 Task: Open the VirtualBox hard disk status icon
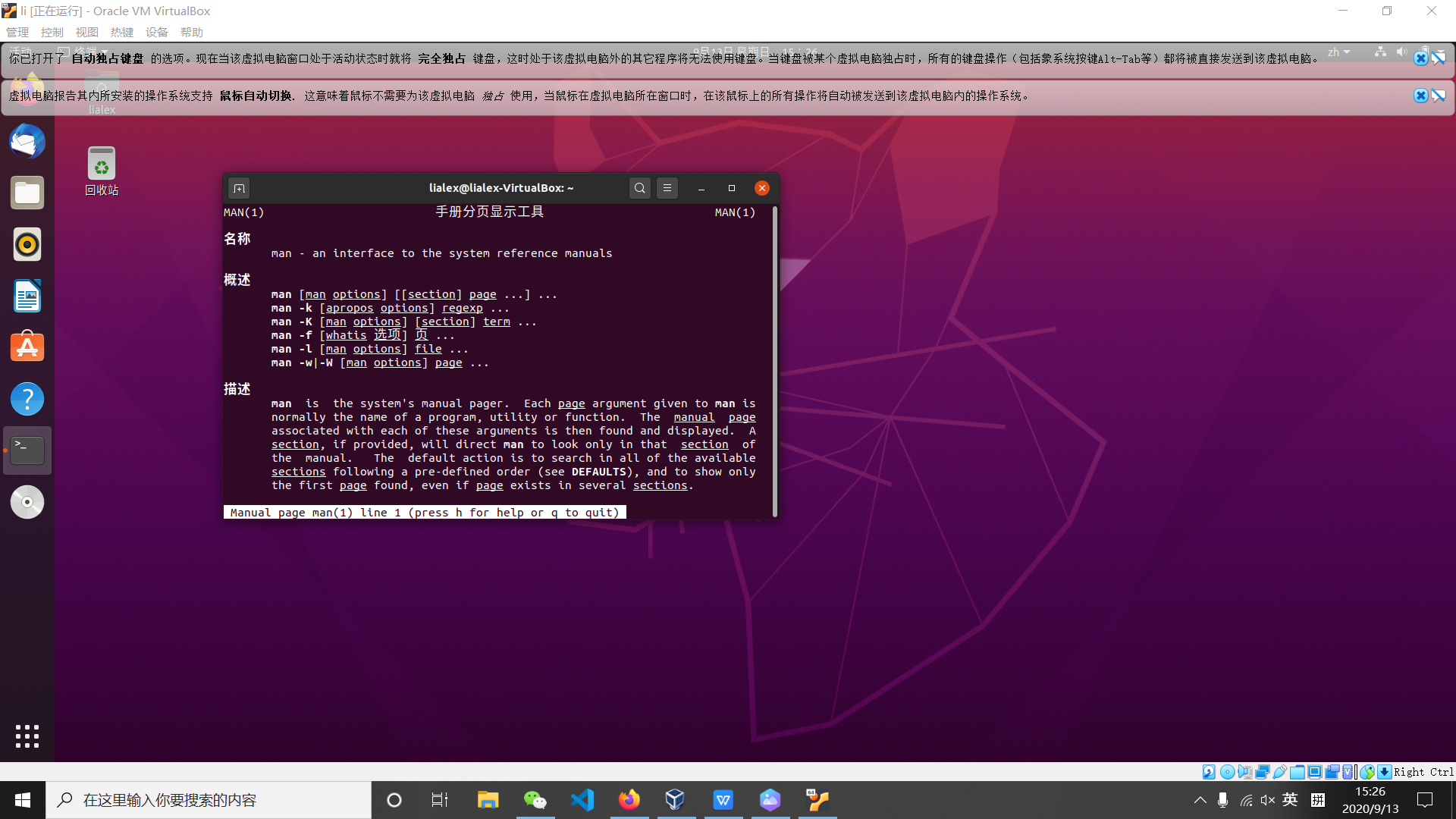1209,771
